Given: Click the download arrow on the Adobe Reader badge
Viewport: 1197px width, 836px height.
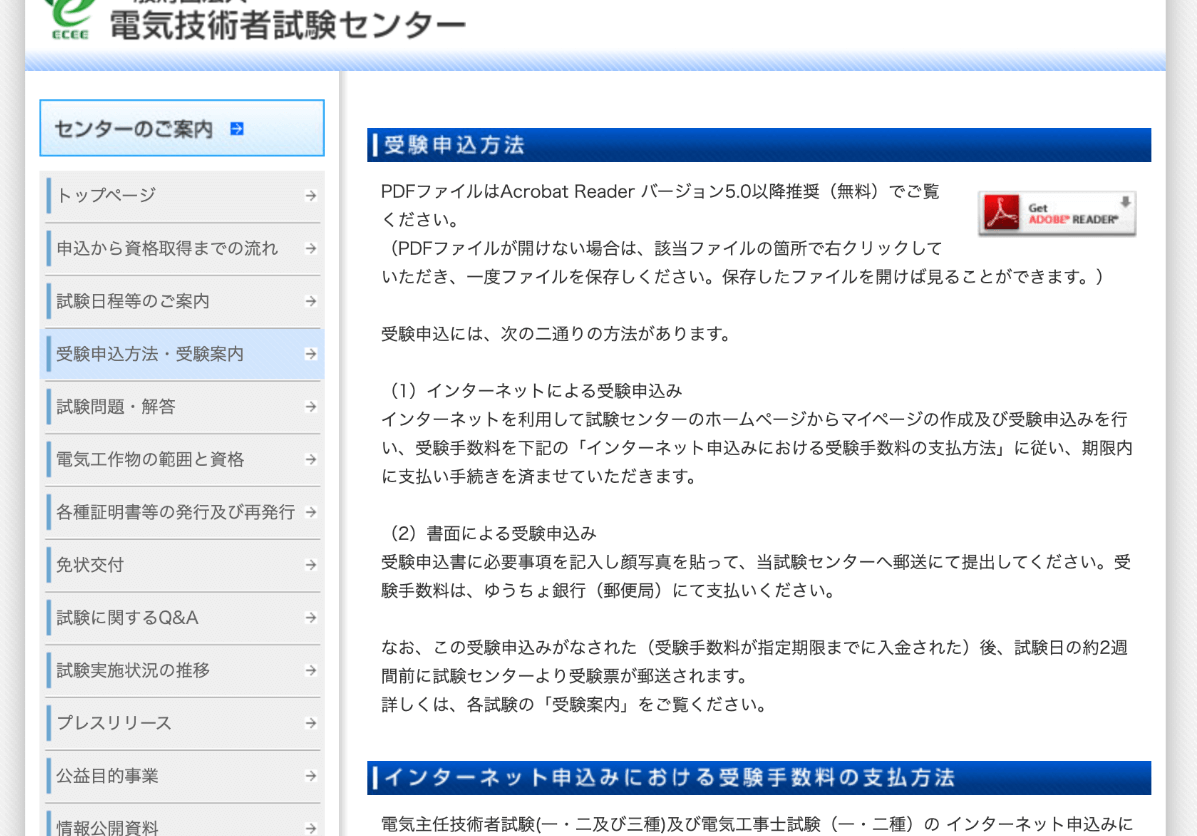Looking at the screenshot, I should tap(1125, 202).
